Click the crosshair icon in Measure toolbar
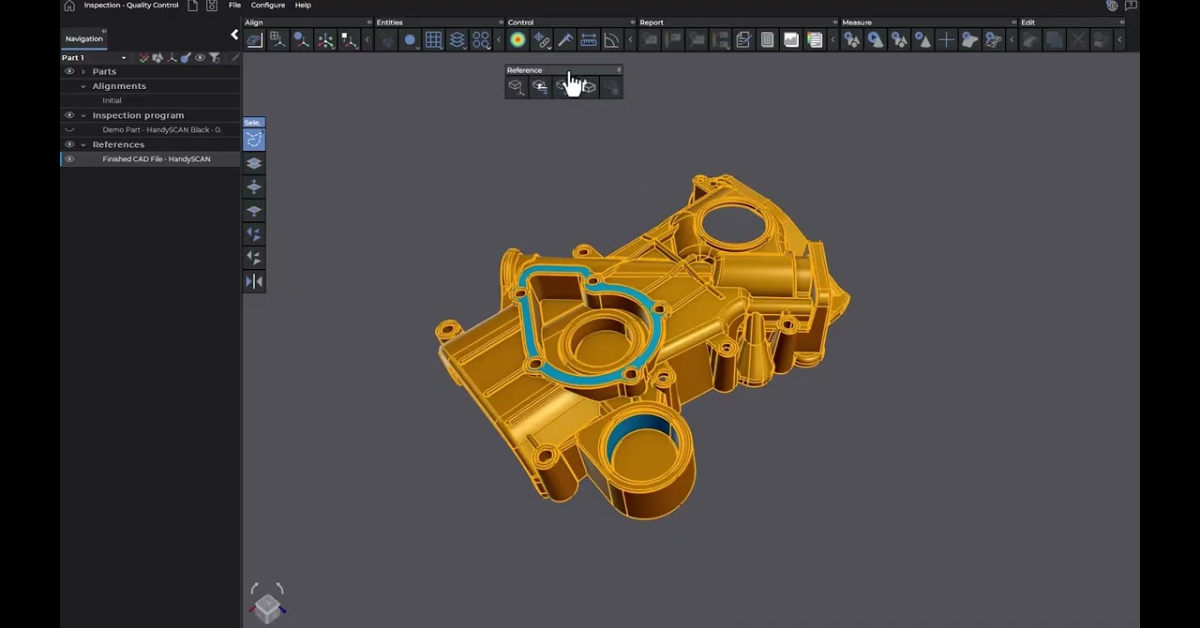Screen dimensions: 1200x628 pos(946,40)
